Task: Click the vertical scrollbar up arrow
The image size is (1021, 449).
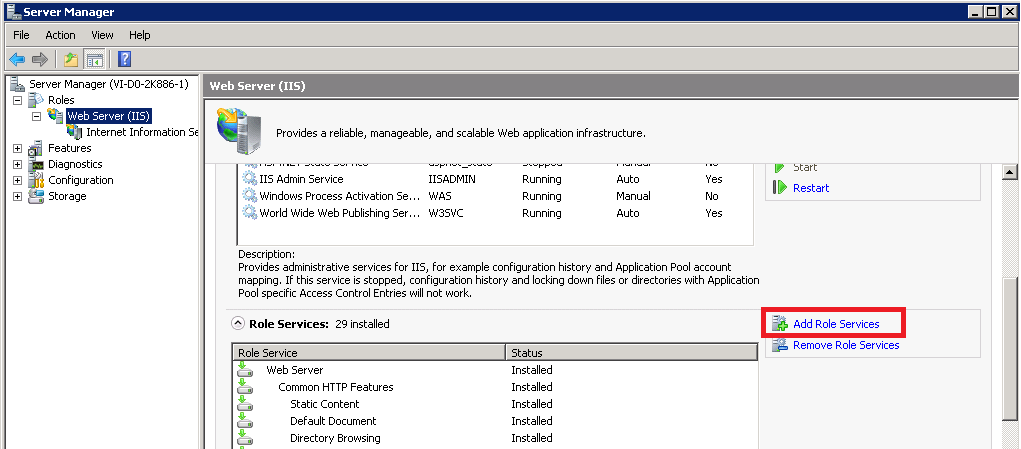Action: 1010,171
